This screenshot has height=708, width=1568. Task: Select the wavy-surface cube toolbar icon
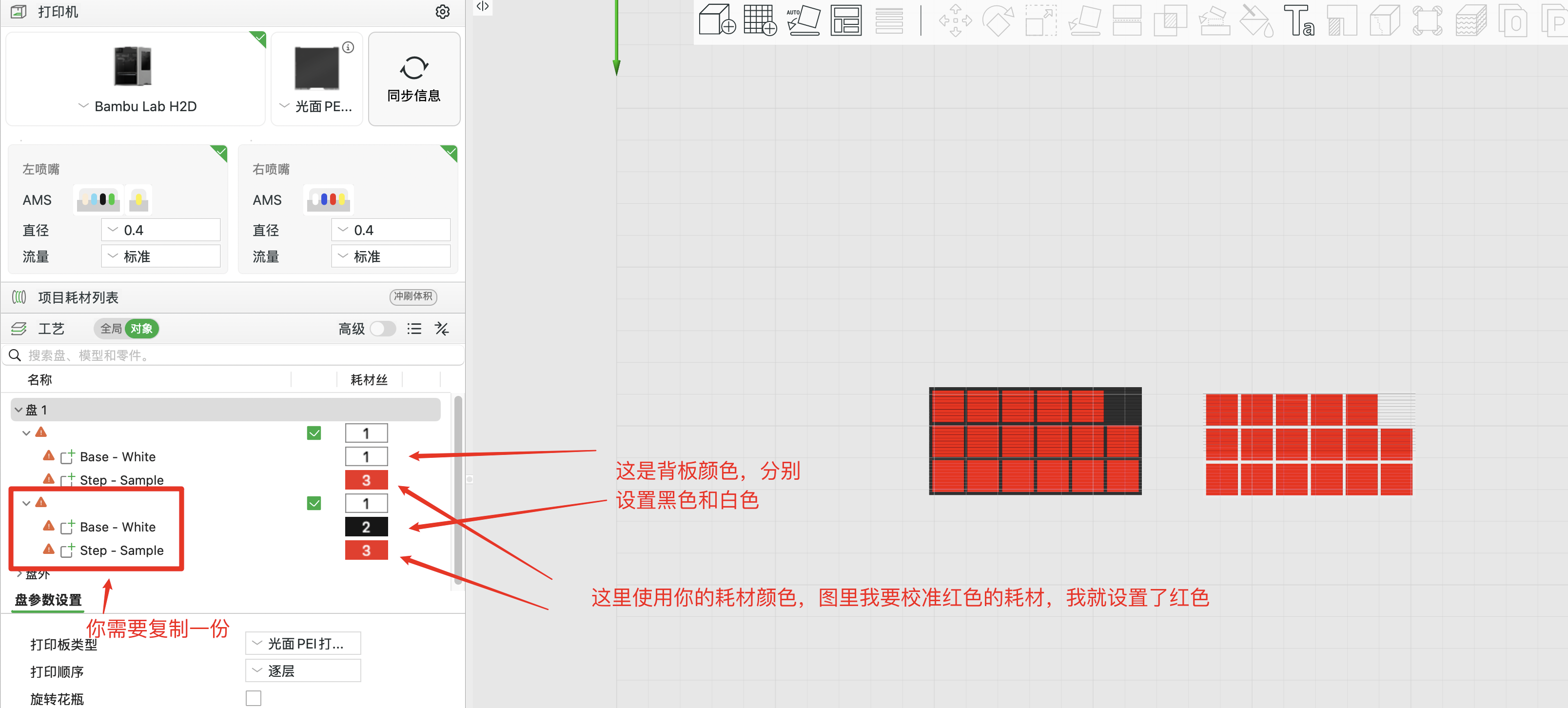[1470, 20]
